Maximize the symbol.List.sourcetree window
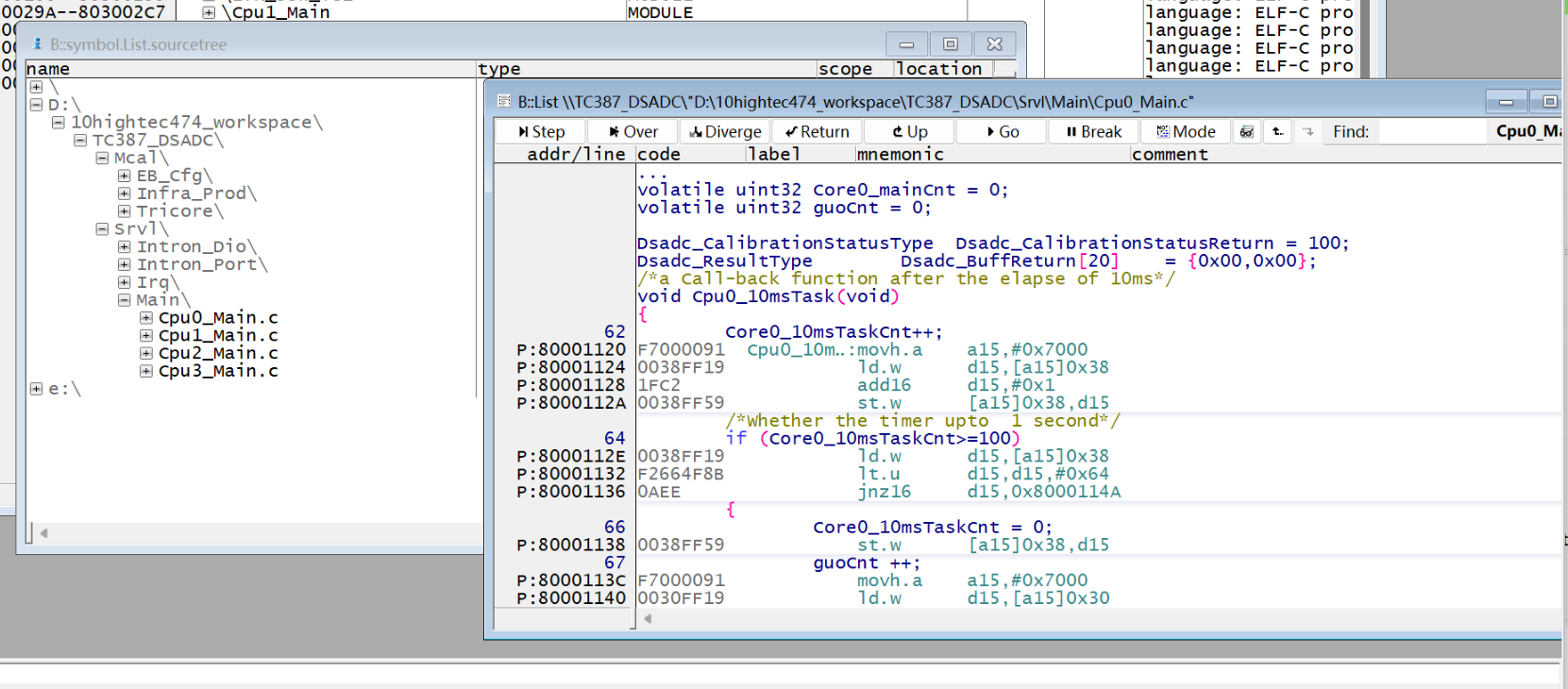 tap(951, 44)
